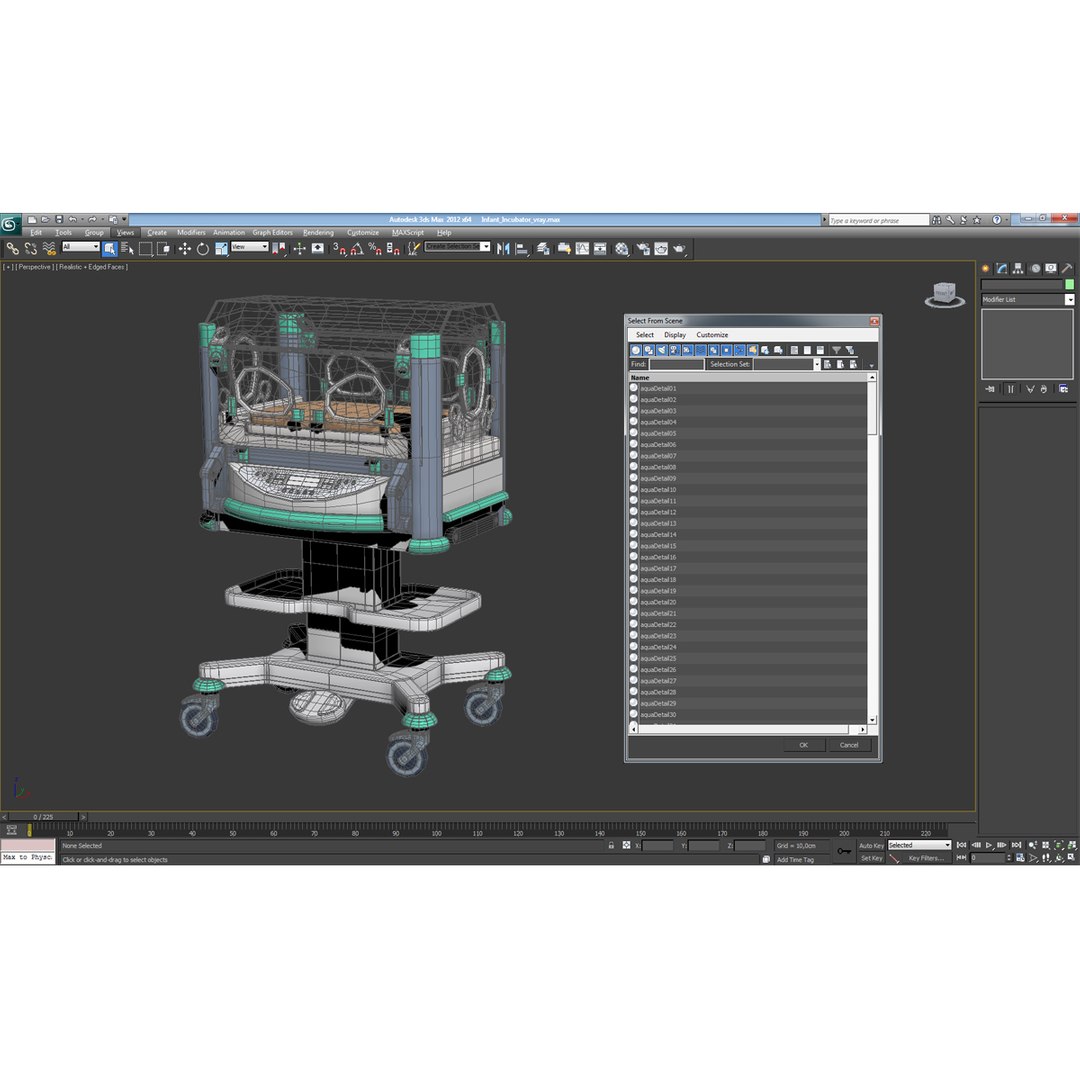The height and width of the screenshot is (1080, 1080).
Task: Open the Create command panel tab
Action: point(986,268)
